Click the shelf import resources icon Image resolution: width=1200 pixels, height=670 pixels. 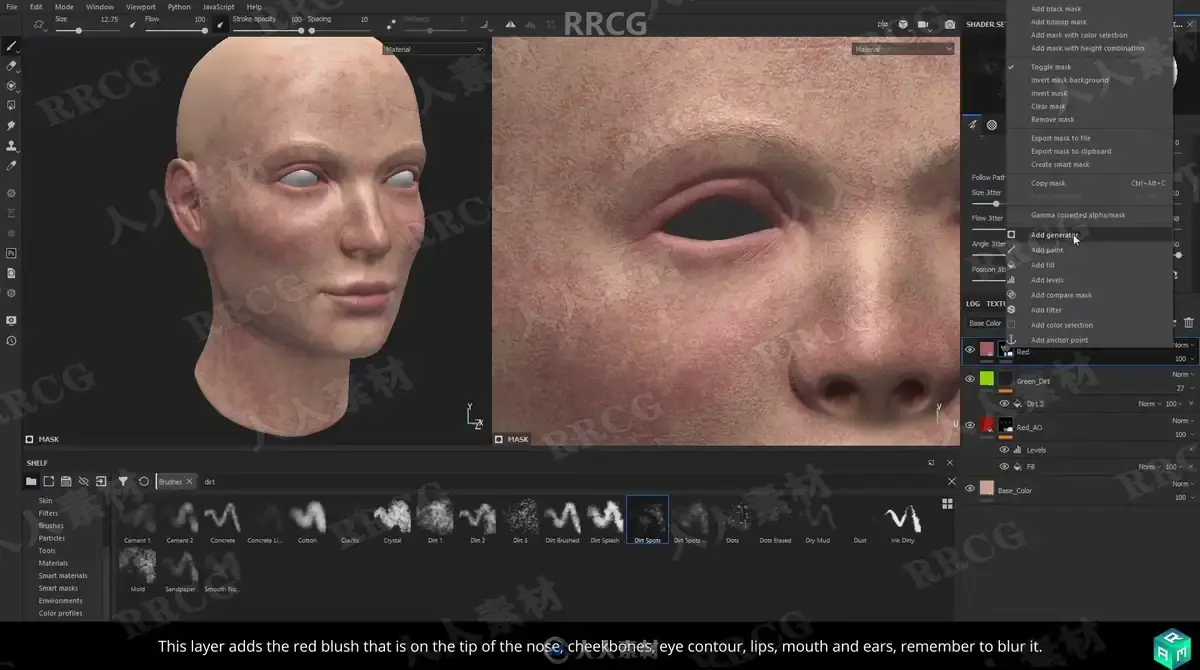101,481
